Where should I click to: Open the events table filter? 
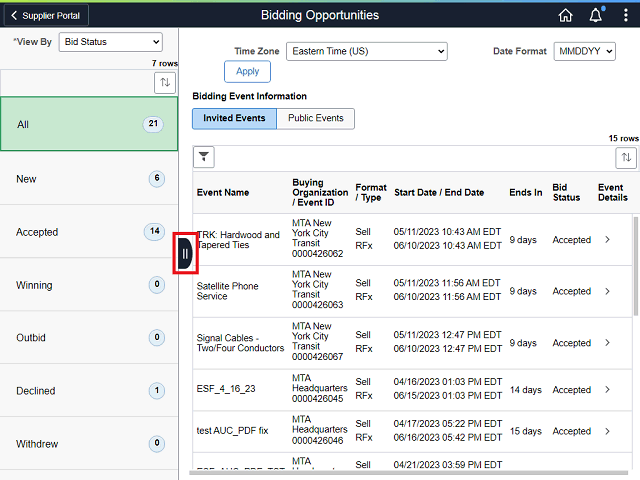tap(204, 157)
